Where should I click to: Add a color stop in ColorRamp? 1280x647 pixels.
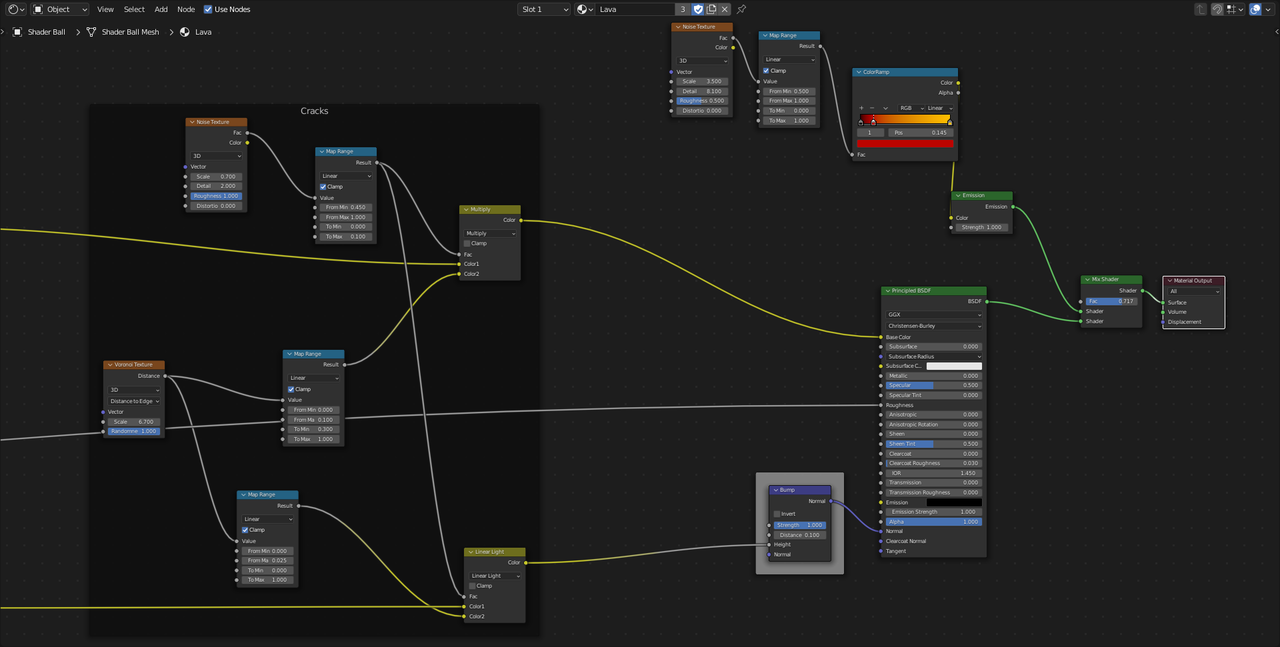(x=861, y=108)
